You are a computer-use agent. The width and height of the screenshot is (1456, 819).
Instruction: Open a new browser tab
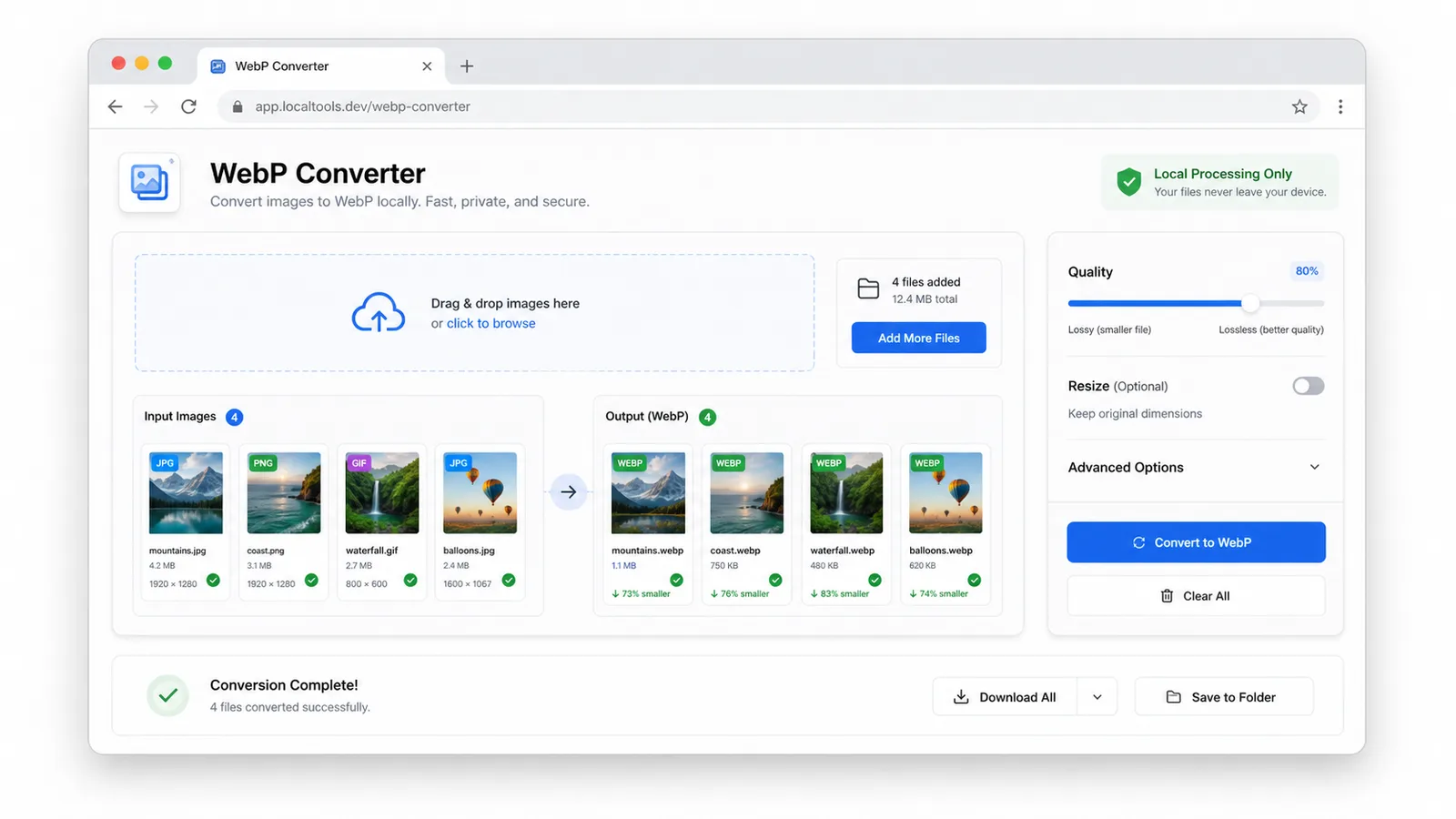(x=467, y=66)
